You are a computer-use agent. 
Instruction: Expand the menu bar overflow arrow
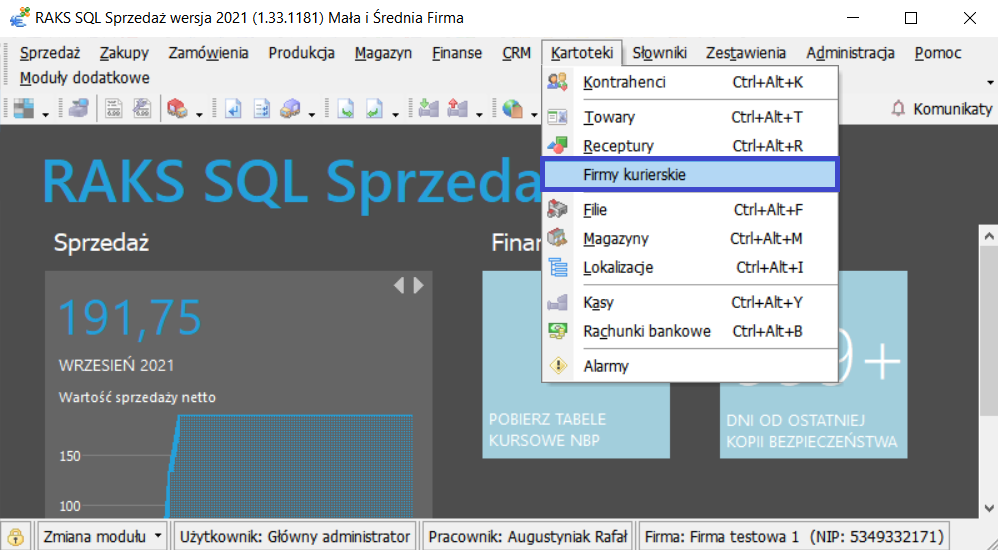pyautogui.click(x=990, y=83)
